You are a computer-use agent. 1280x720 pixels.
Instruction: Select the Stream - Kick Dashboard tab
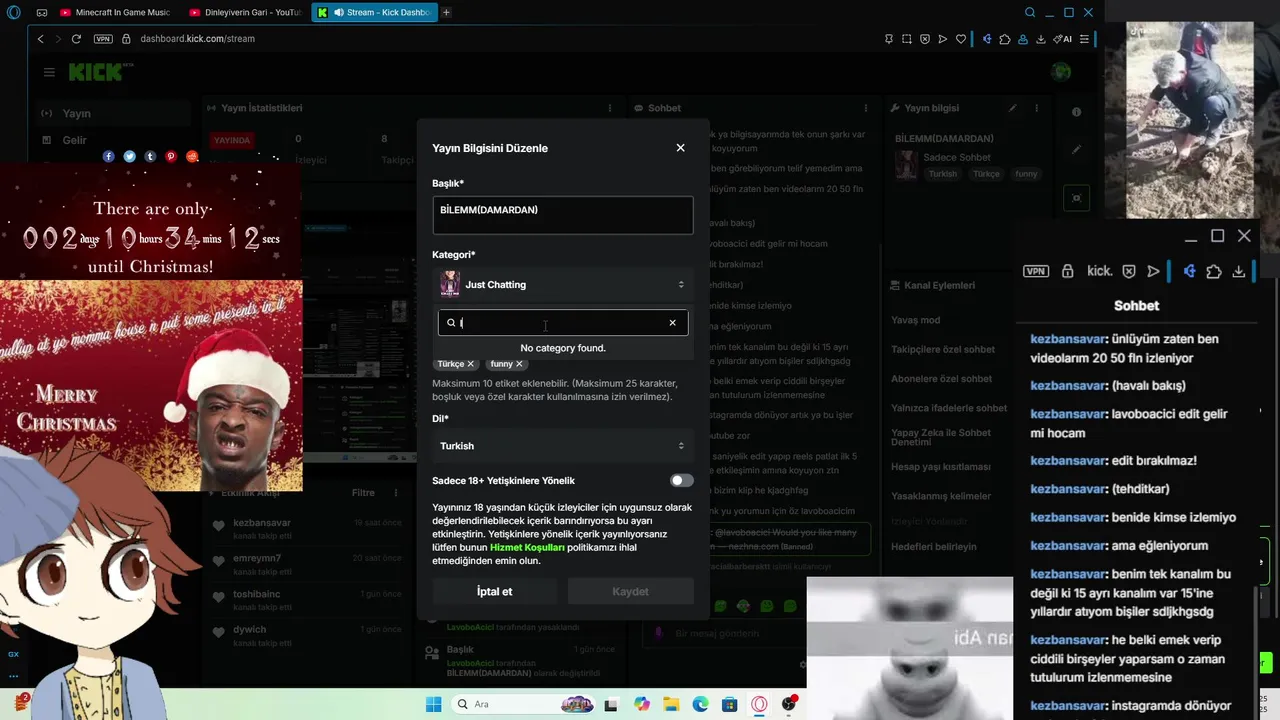click(374, 12)
